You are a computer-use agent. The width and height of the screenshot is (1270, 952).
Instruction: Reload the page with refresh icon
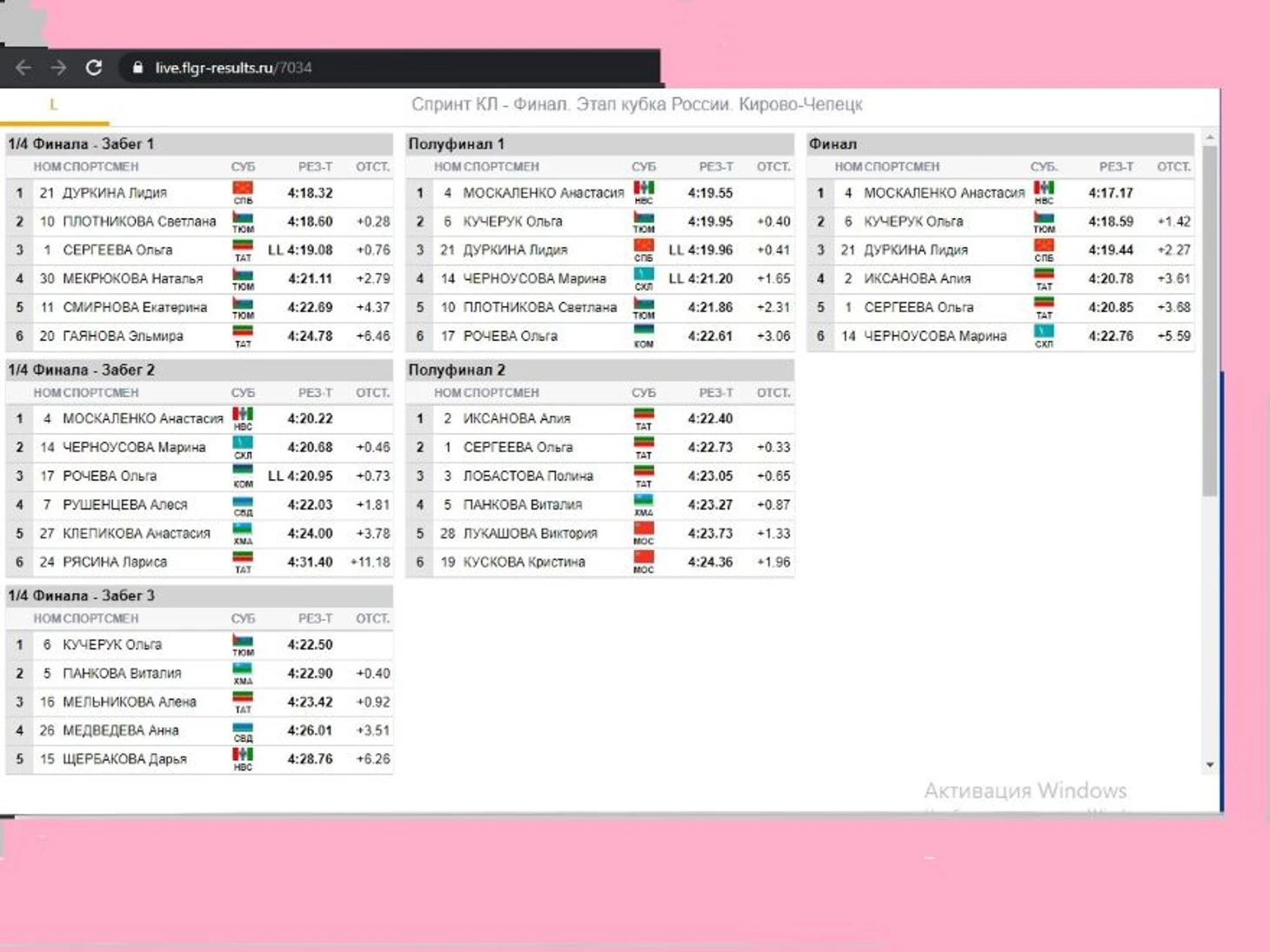coord(94,68)
